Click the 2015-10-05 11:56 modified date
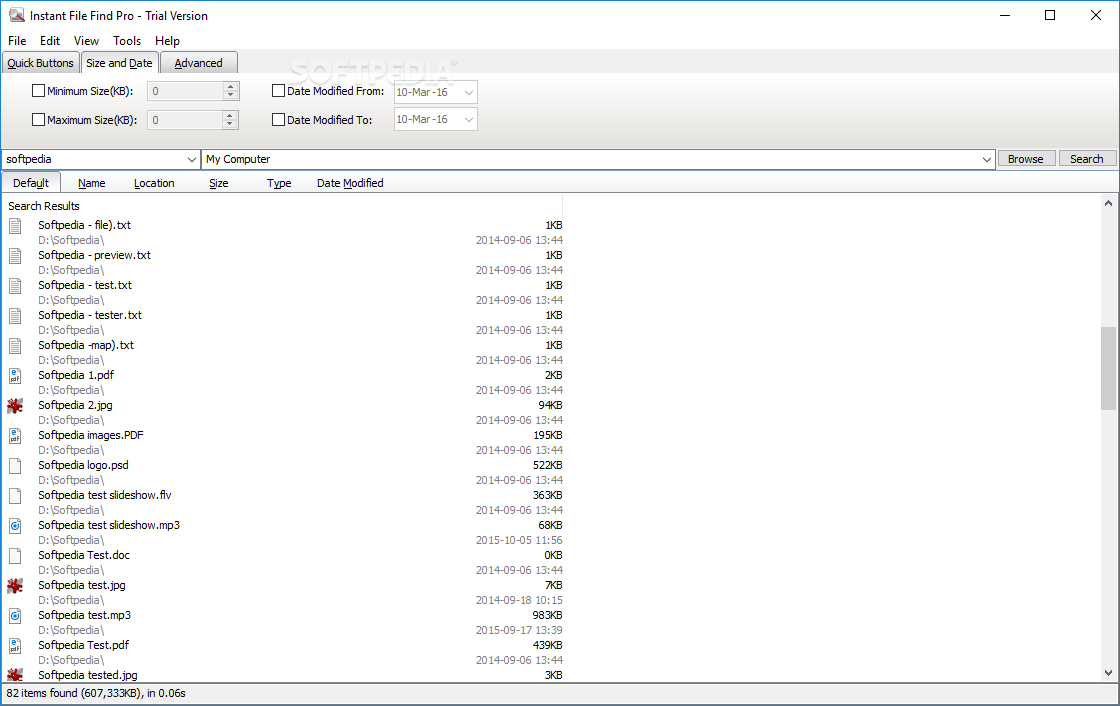This screenshot has height=706, width=1120. tap(519, 540)
